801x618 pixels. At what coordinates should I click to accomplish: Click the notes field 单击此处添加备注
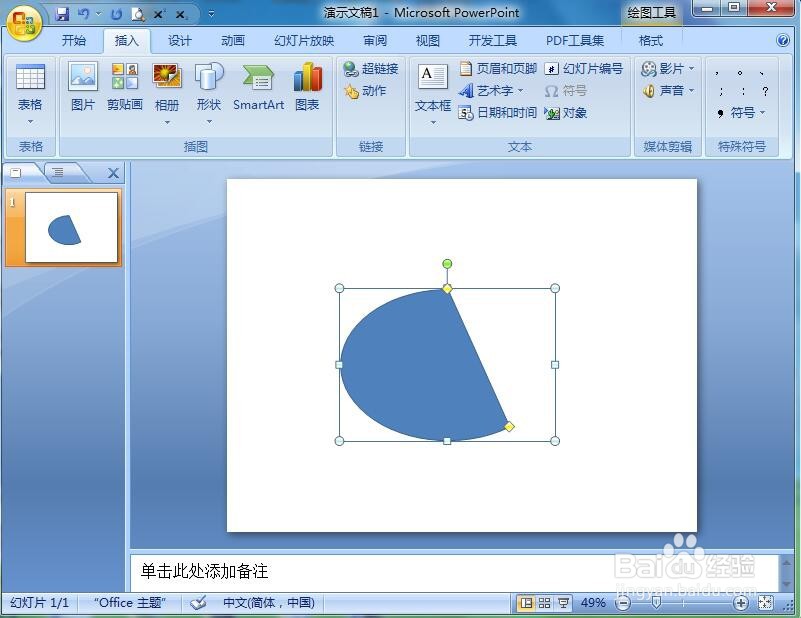coord(455,572)
